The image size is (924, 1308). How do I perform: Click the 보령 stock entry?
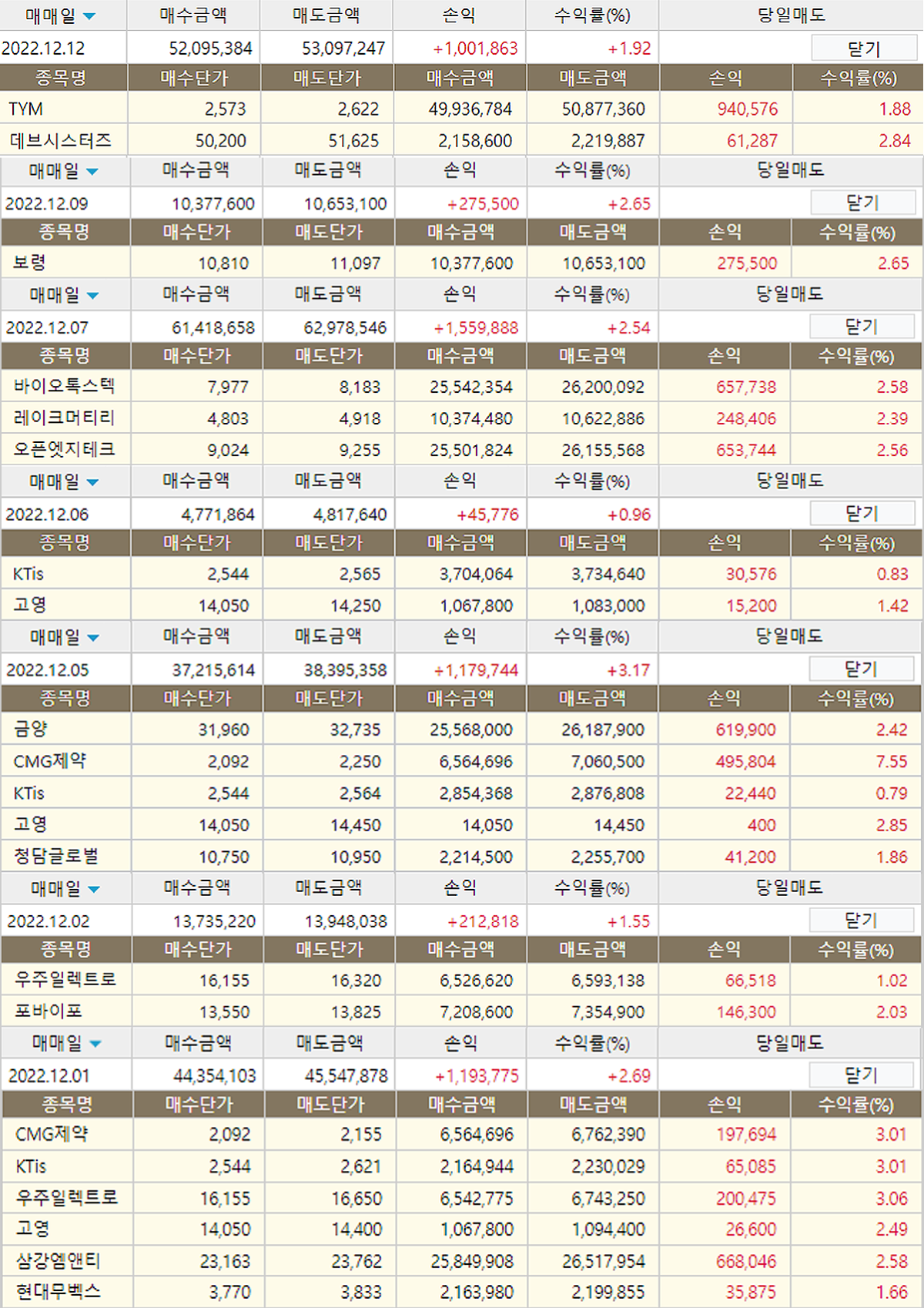coord(29,263)
